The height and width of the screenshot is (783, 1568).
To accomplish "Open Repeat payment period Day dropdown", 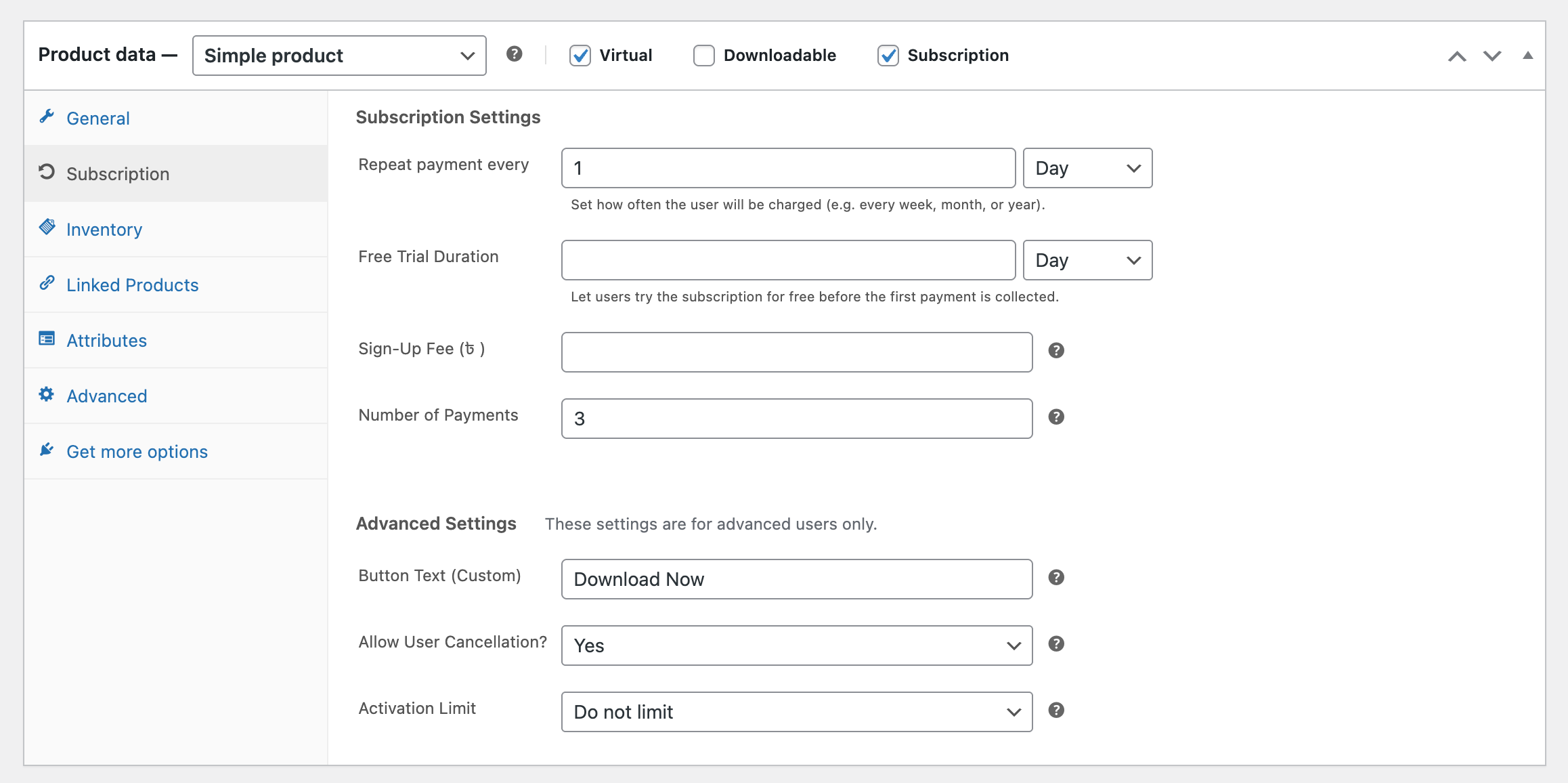I will 1087,168.
